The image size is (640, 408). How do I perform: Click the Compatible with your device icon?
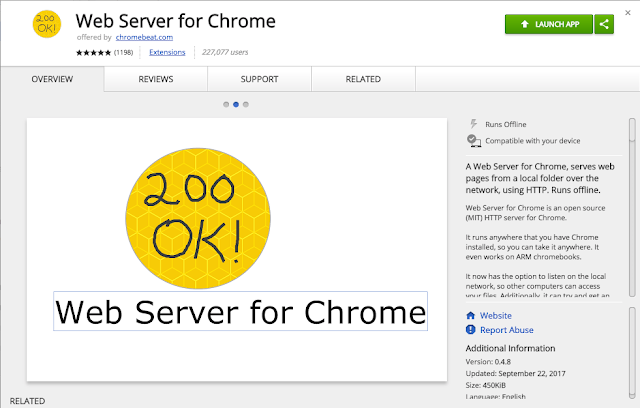(473, 141)
